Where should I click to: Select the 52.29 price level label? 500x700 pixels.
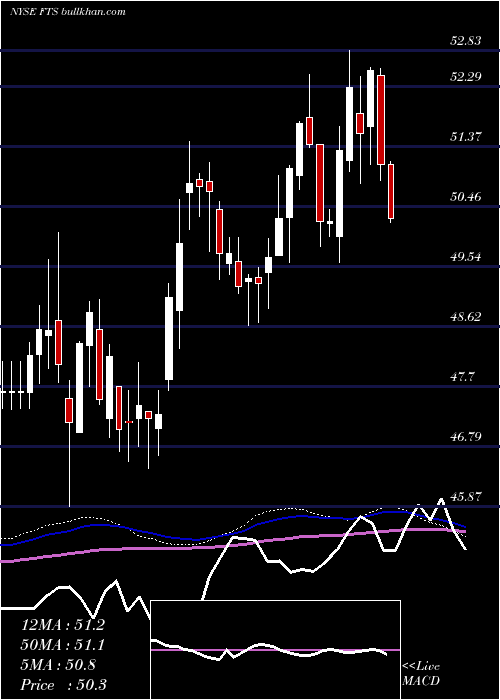[x=466, y=77]
